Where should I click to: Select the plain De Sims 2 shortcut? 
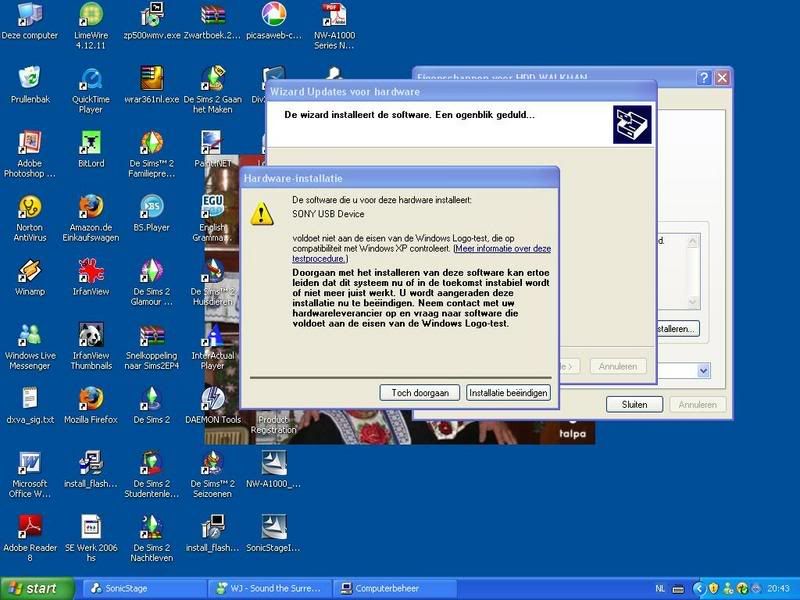coord(152,406)
